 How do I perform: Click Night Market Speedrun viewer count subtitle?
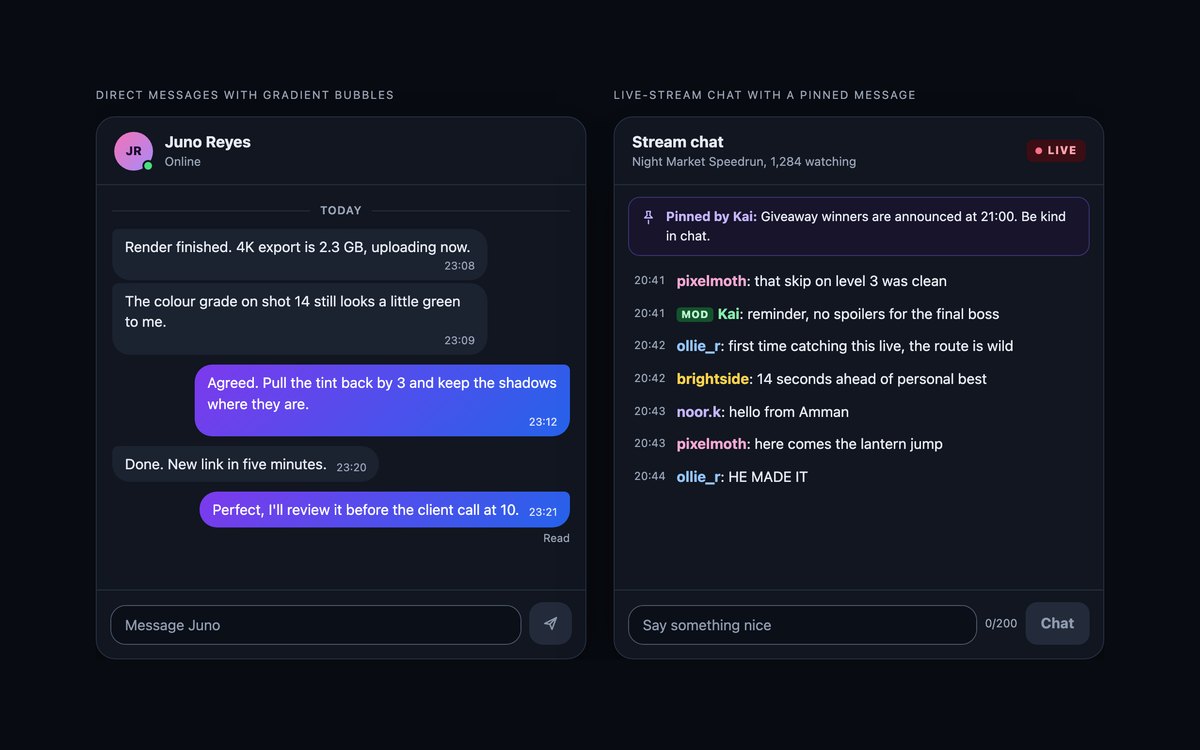[x=744, y=162]
